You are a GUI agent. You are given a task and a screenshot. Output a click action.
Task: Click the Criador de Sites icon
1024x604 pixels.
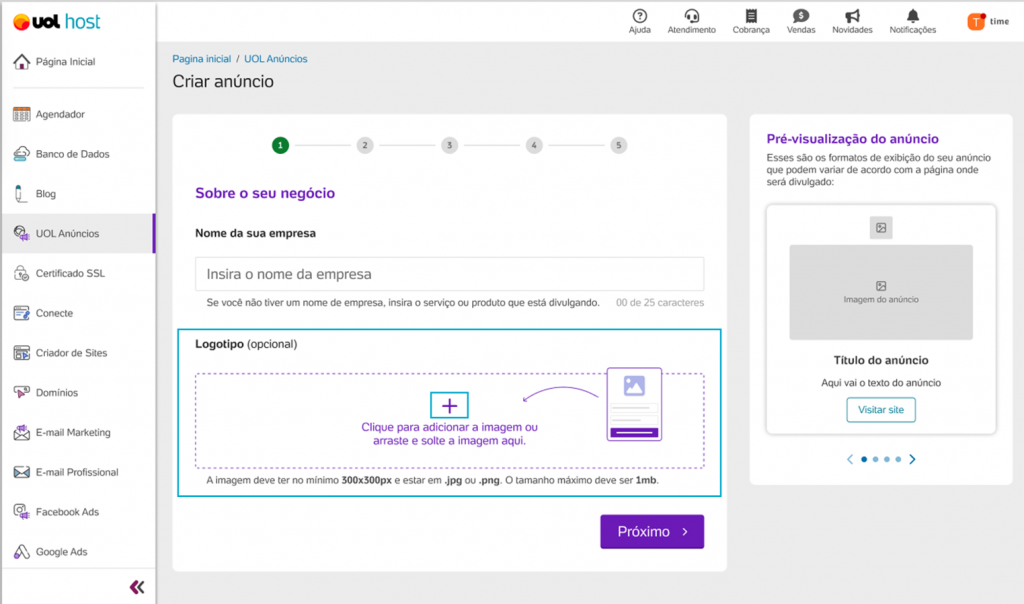[22, 353]
